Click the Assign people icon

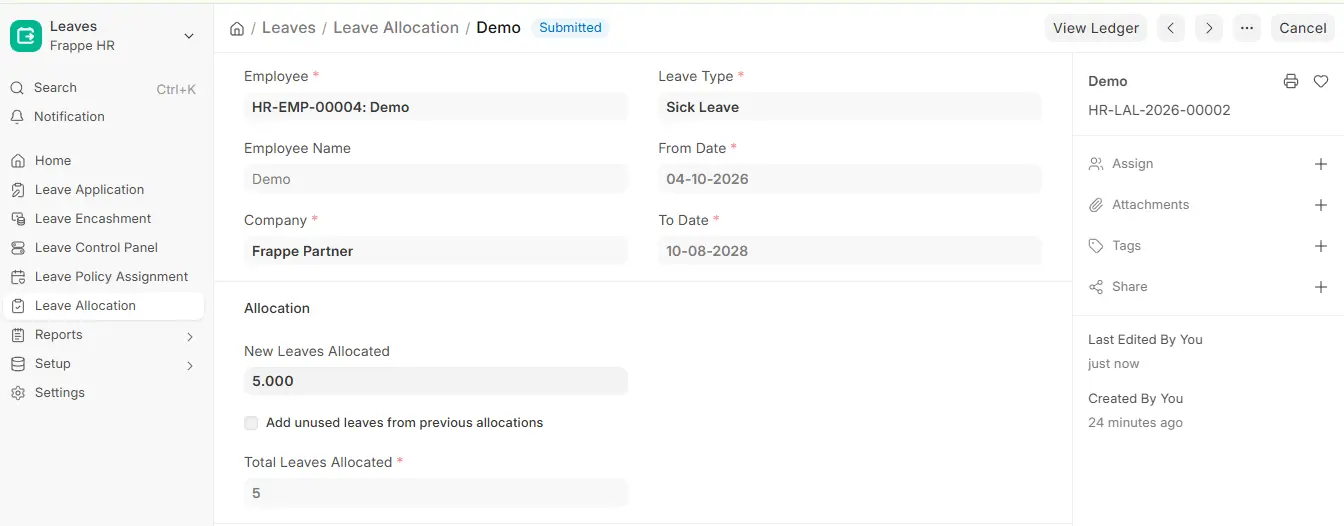[1096, 164]
